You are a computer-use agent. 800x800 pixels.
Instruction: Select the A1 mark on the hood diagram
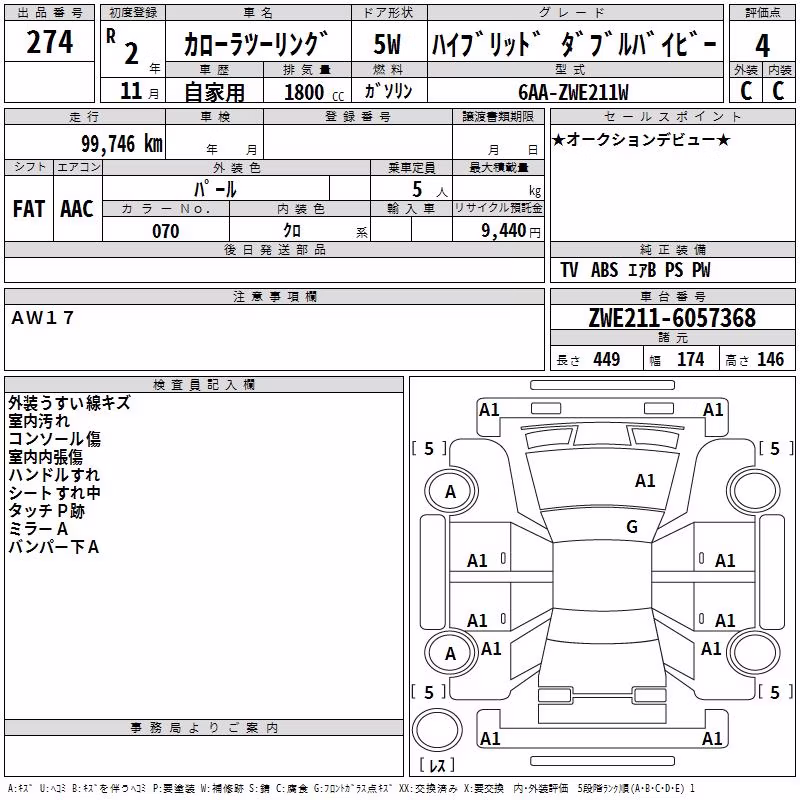pyautogui.click(x=645, y=481)
